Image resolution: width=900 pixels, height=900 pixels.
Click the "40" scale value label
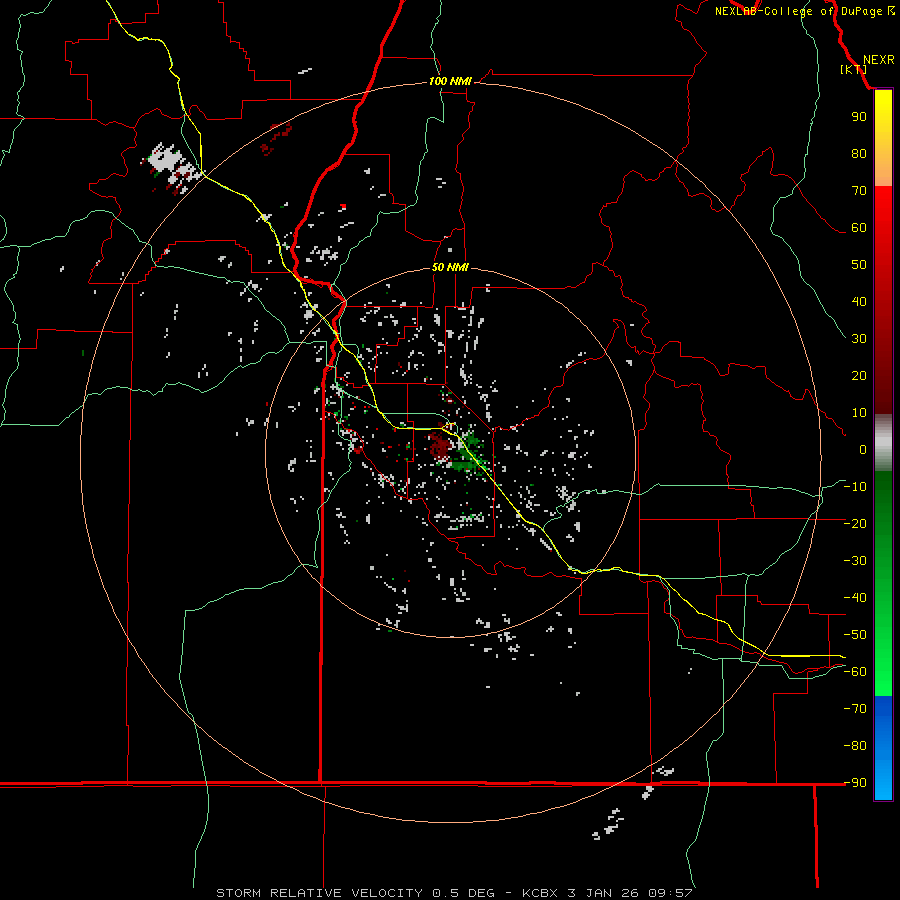(859, 301)
